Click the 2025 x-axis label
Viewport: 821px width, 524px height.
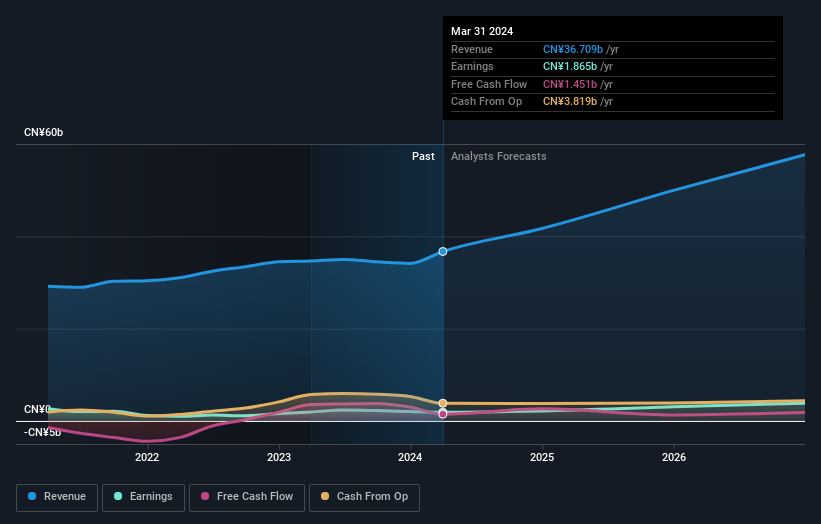542,457
